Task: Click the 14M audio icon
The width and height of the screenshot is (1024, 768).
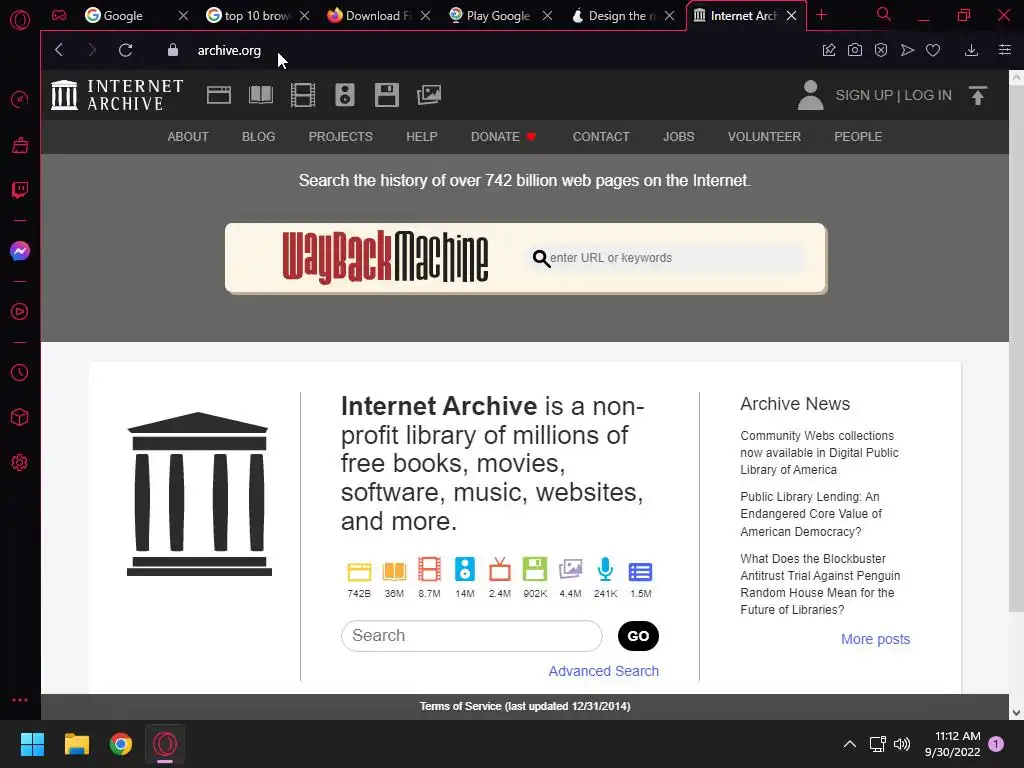Action: click(x=465, y=569)
